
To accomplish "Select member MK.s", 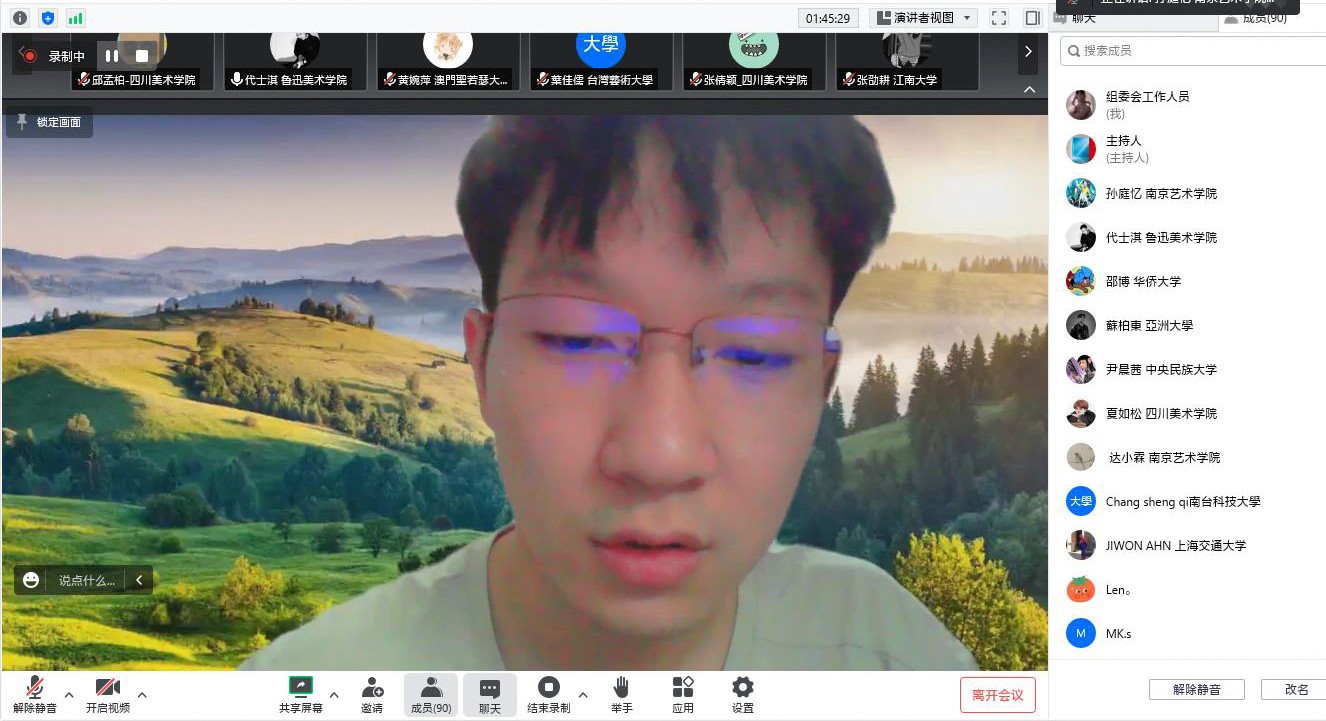I will (1188, 633).
